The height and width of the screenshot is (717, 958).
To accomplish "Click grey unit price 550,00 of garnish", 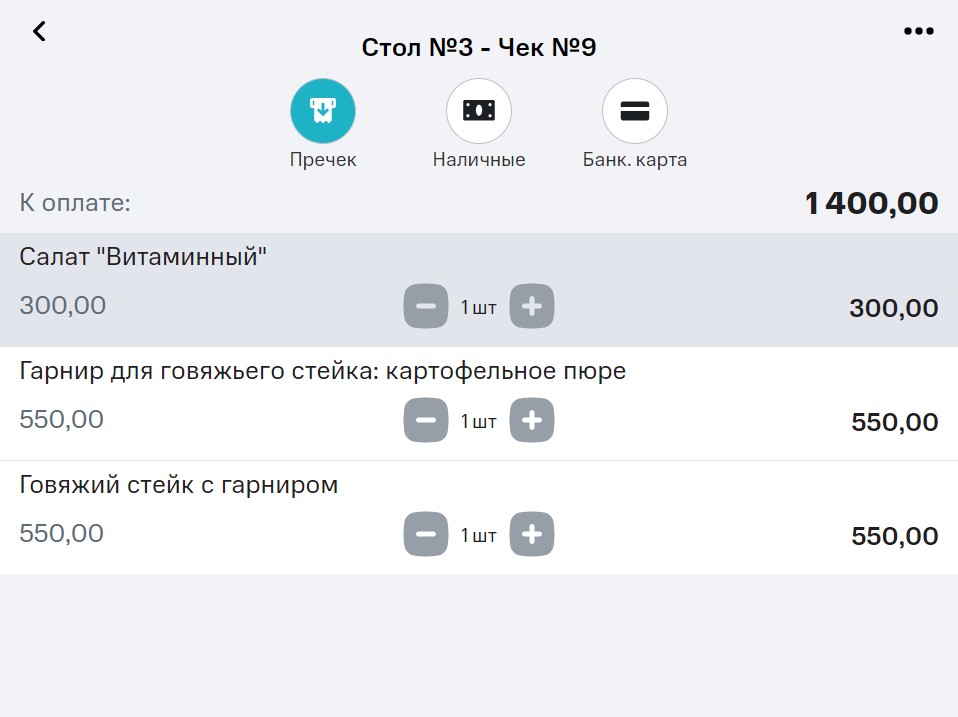I will [x=62, y=420].
